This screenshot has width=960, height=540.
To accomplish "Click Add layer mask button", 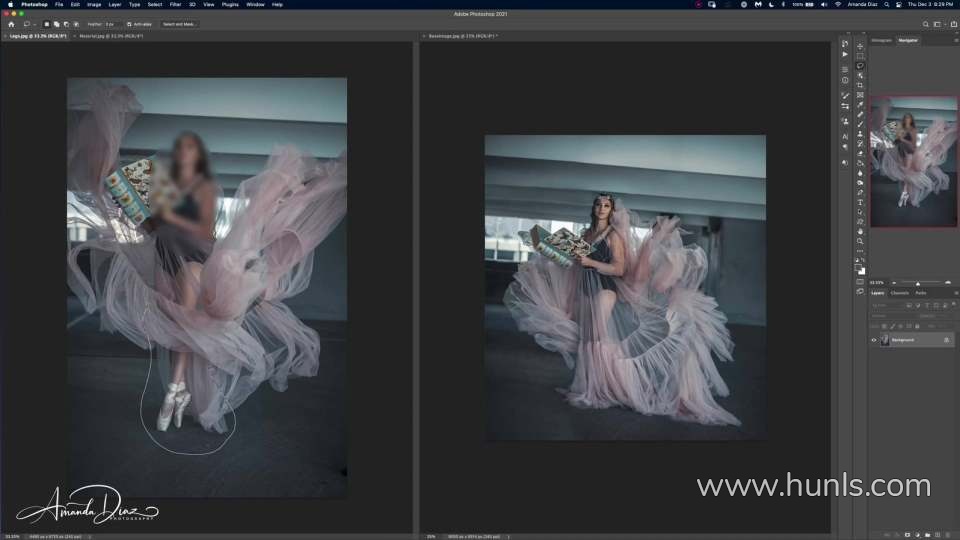I will click(x=907, y=534).
